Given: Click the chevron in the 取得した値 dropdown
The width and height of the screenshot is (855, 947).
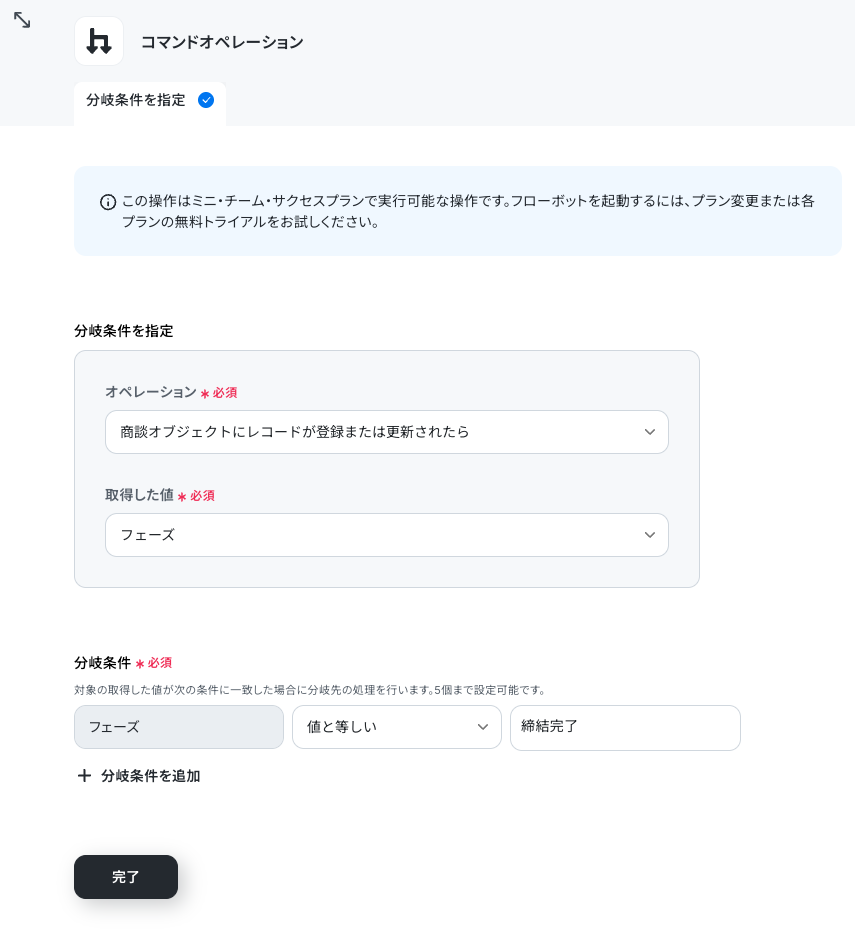Looking at the screenshot, I should [x=650, y=534].
